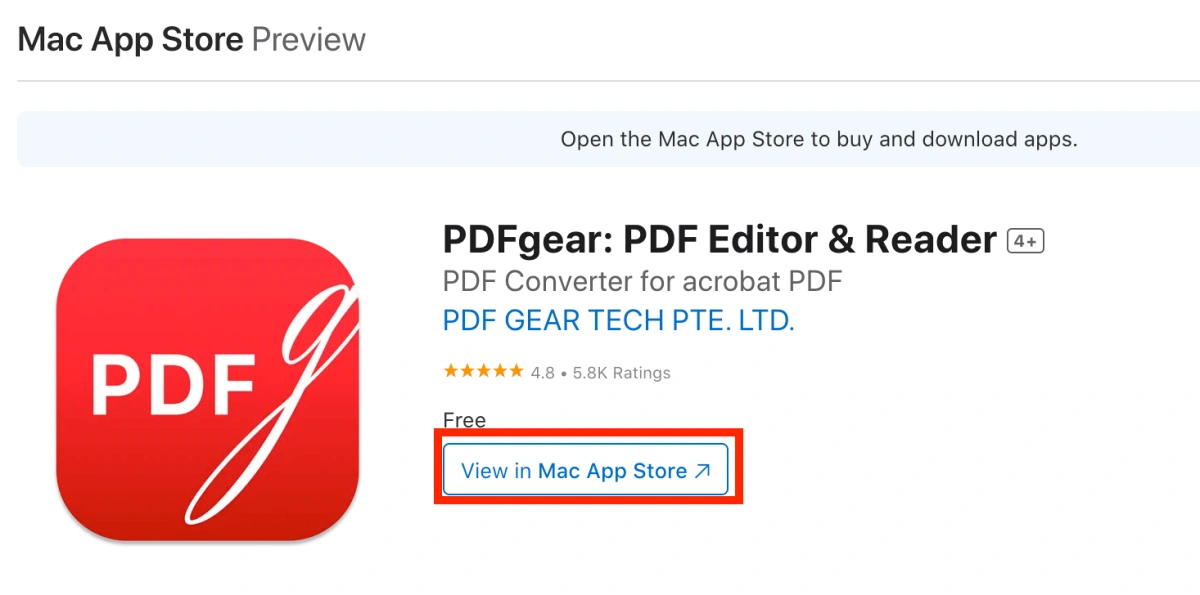1200x595 pixels.
Task: Click the second star in the ratings display
Action: click(465, 370)
